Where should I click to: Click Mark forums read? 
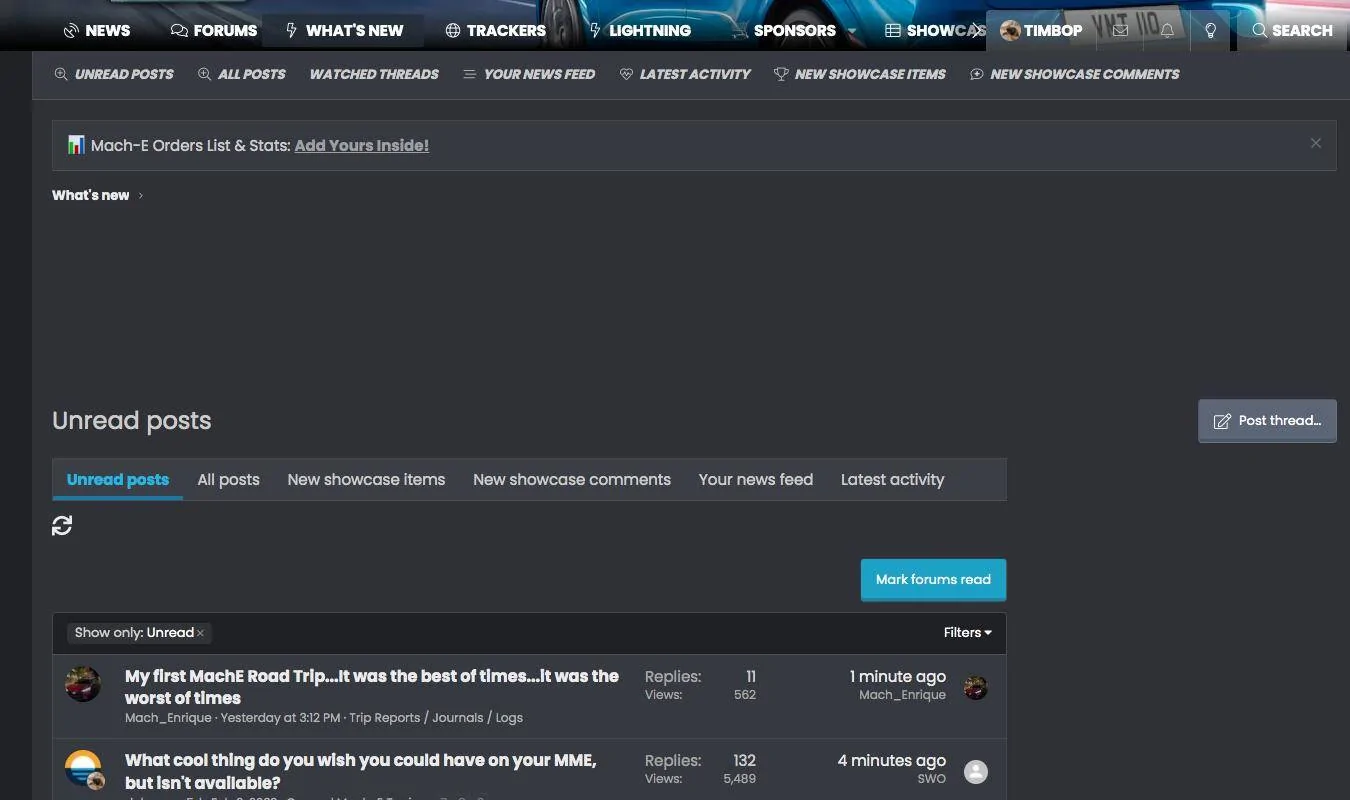(933, 579)
